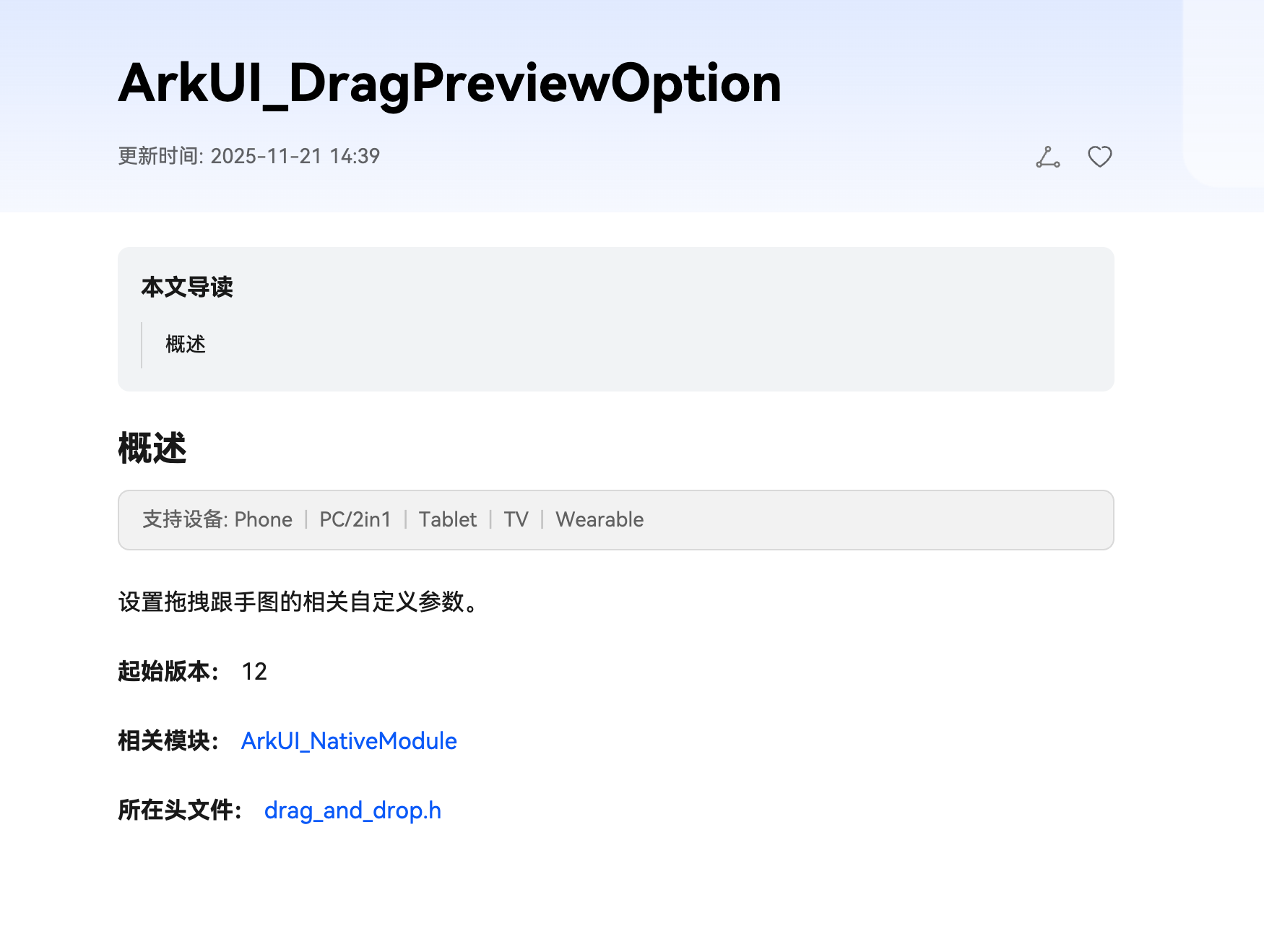Click the 本文导读 heading
The image size is (1264, 952).
point(187,287)
